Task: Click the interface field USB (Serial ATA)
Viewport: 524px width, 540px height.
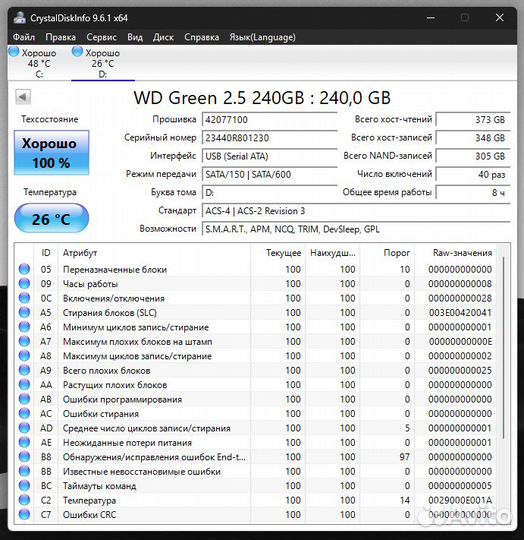Action: (270, 156)
